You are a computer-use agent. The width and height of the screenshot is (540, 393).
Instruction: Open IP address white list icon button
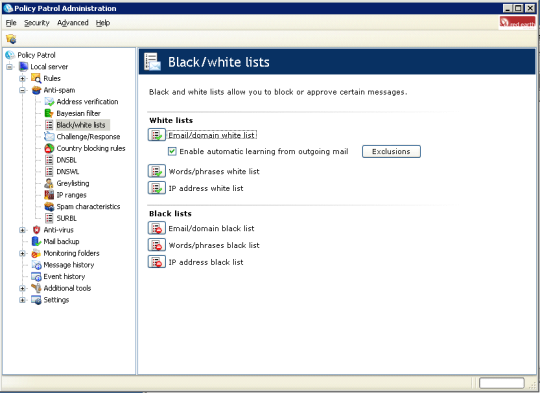pos(157,188)
